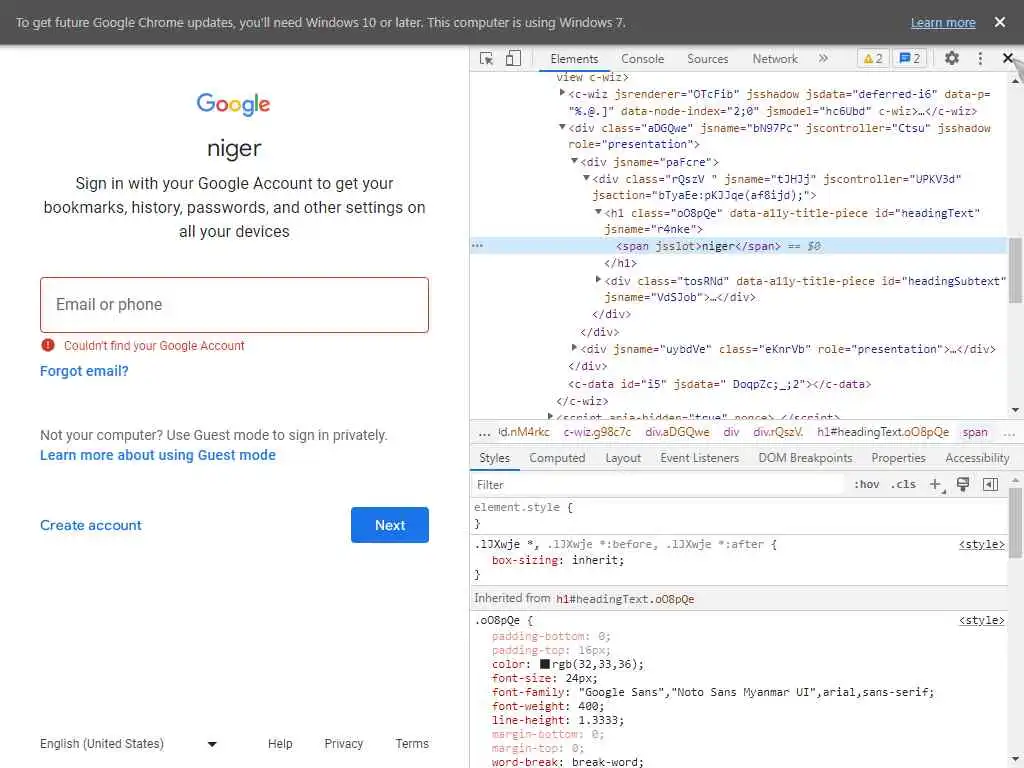This screenshot has height=768, width=1024.
Task: Select the Computed pane tab
Action: tap(556, 458)
